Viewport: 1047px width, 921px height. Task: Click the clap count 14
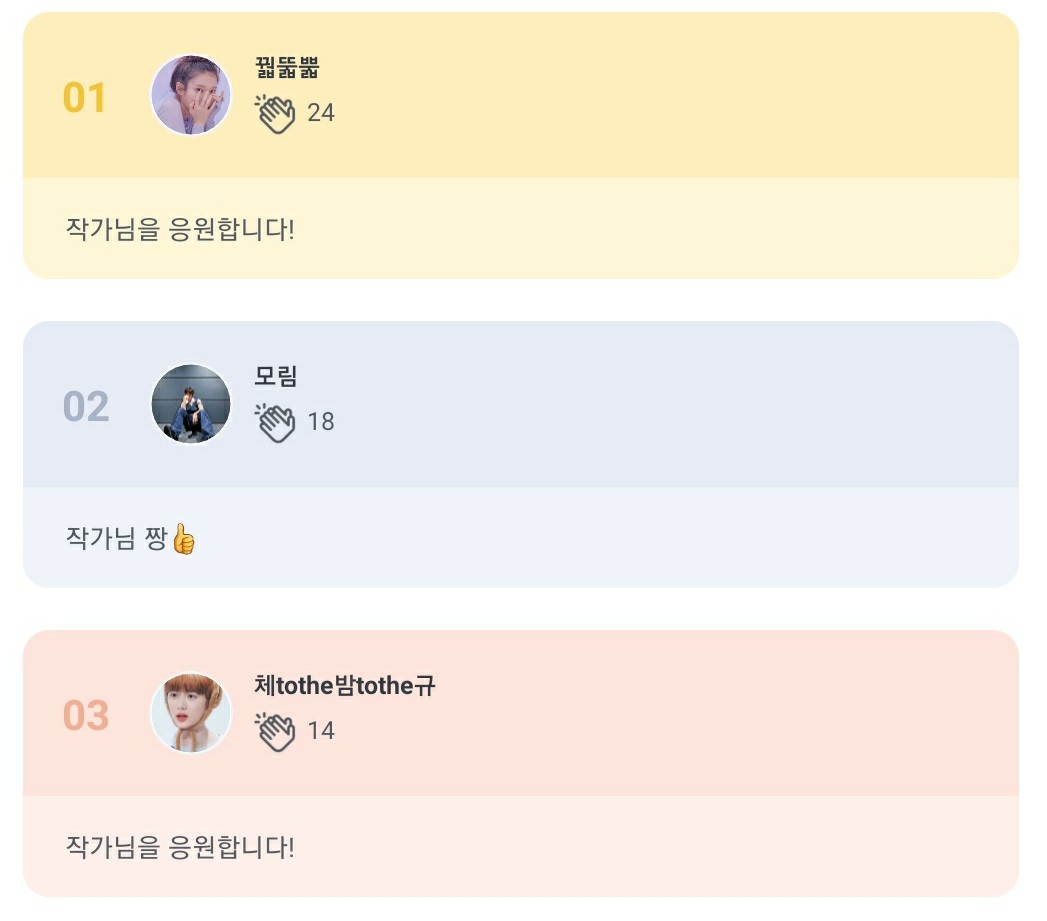click(x=321, y=731)
